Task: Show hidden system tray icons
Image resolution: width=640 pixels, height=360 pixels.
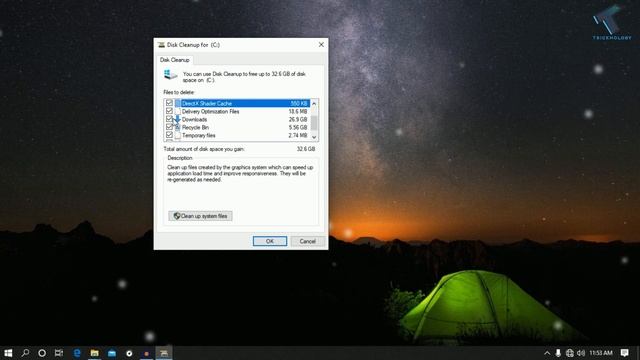Action: pyautogui.click(x=547, y=353)
